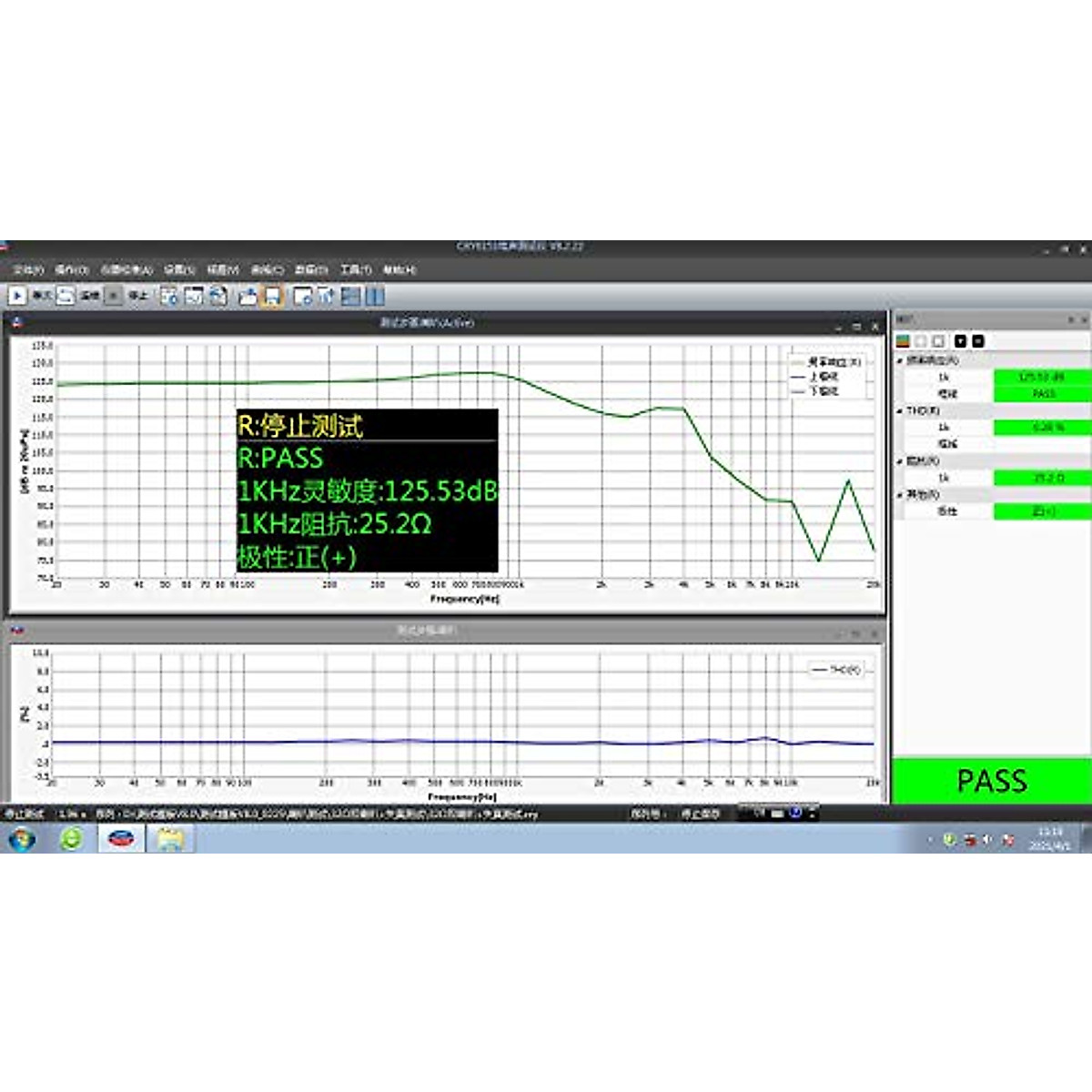Click the blue play start-test icon
Image resolution: width=1092 pixels, height=1092 pixels.
pyautogui.click(x=17, y=296)
